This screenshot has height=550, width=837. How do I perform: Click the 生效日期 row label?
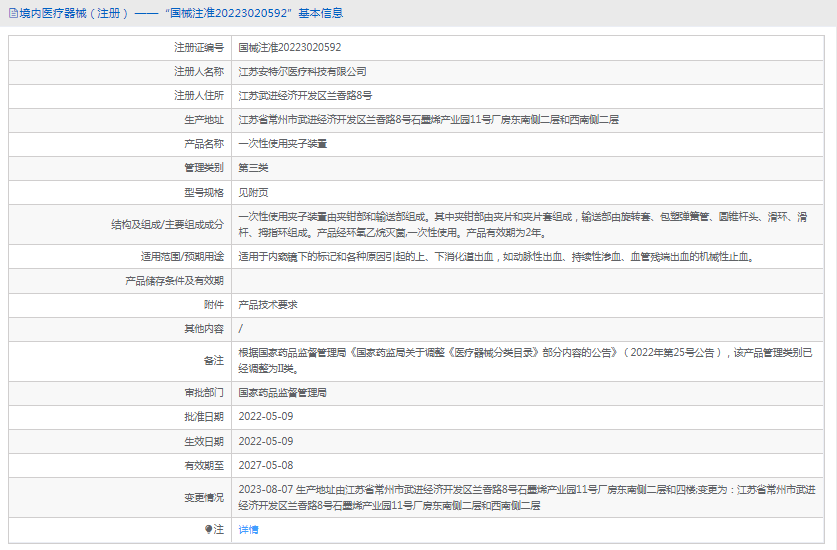coord(204,441)
